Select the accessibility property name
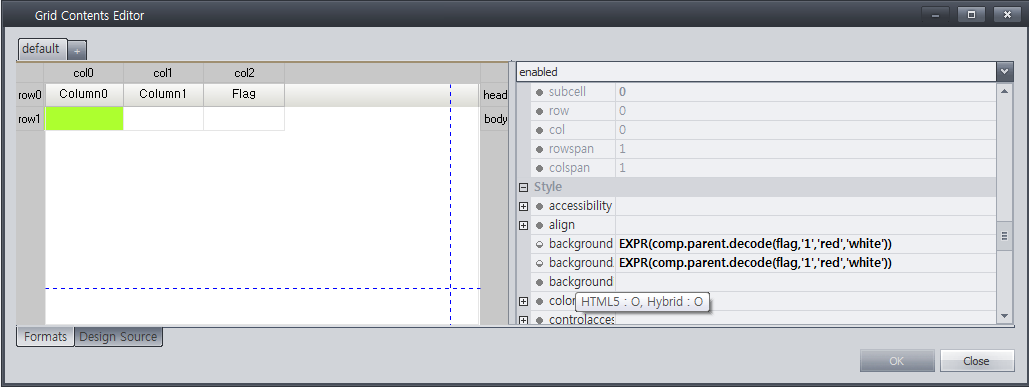This screenshot has height=387, width=1029. (x=580, y=206)
